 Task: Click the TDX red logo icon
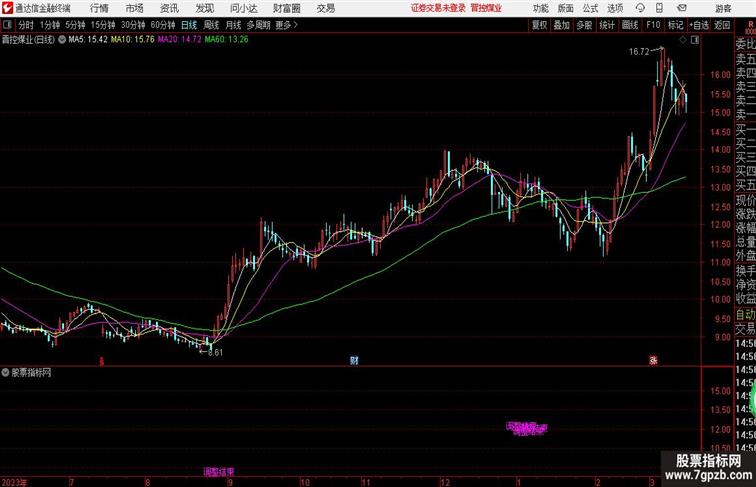pos(7,8)
